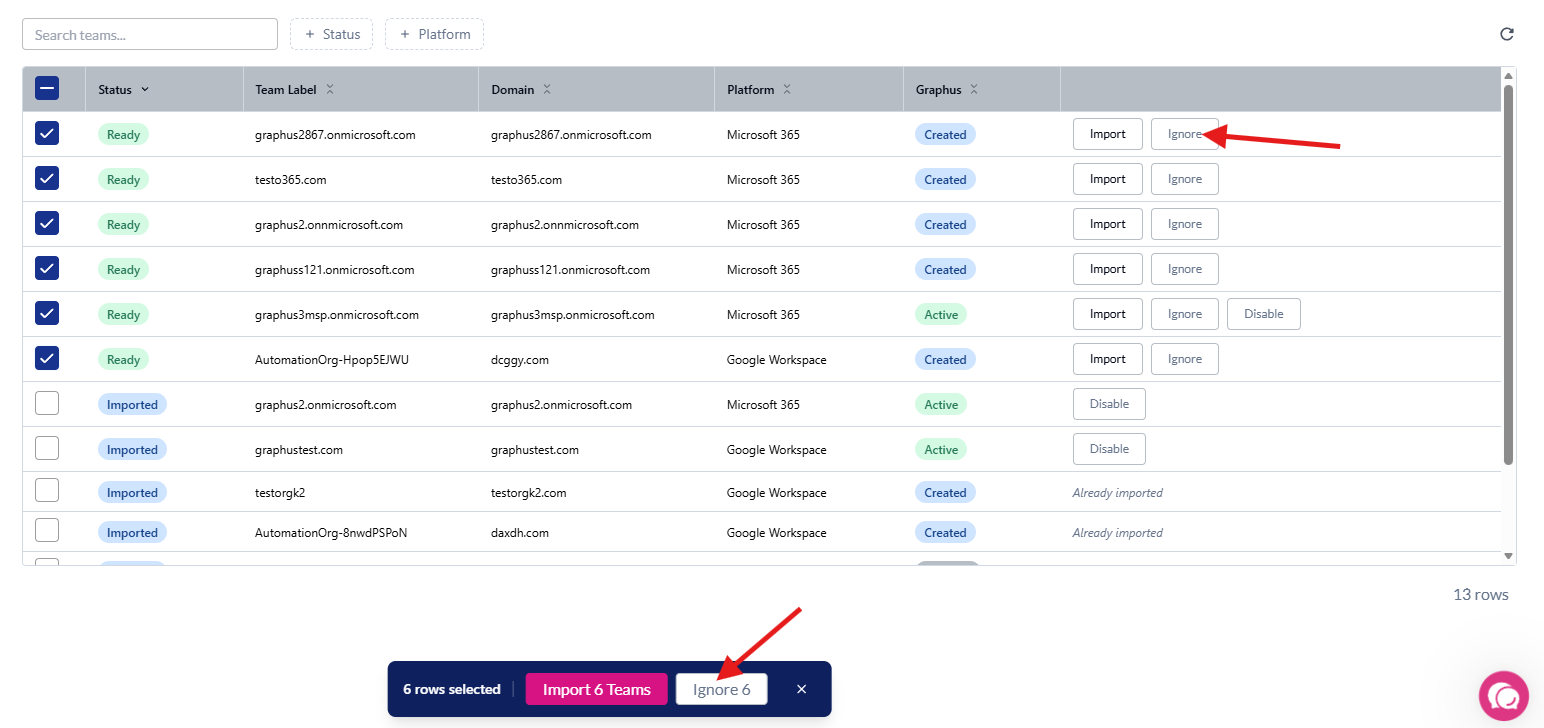Toggle the select-all checkbox in header
This screenshot has height=728, width=1544.
coord(47,88)
